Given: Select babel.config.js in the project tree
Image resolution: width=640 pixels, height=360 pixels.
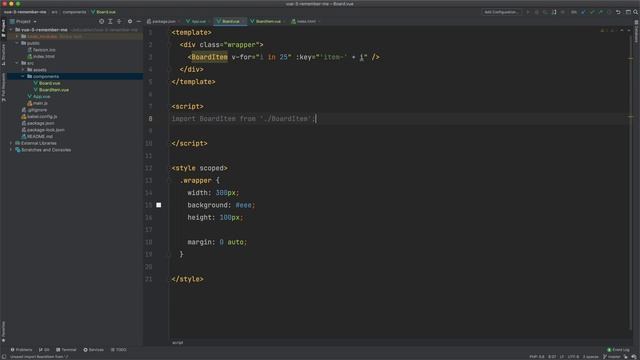Looking at the screenshot, I should click(42, 117).
